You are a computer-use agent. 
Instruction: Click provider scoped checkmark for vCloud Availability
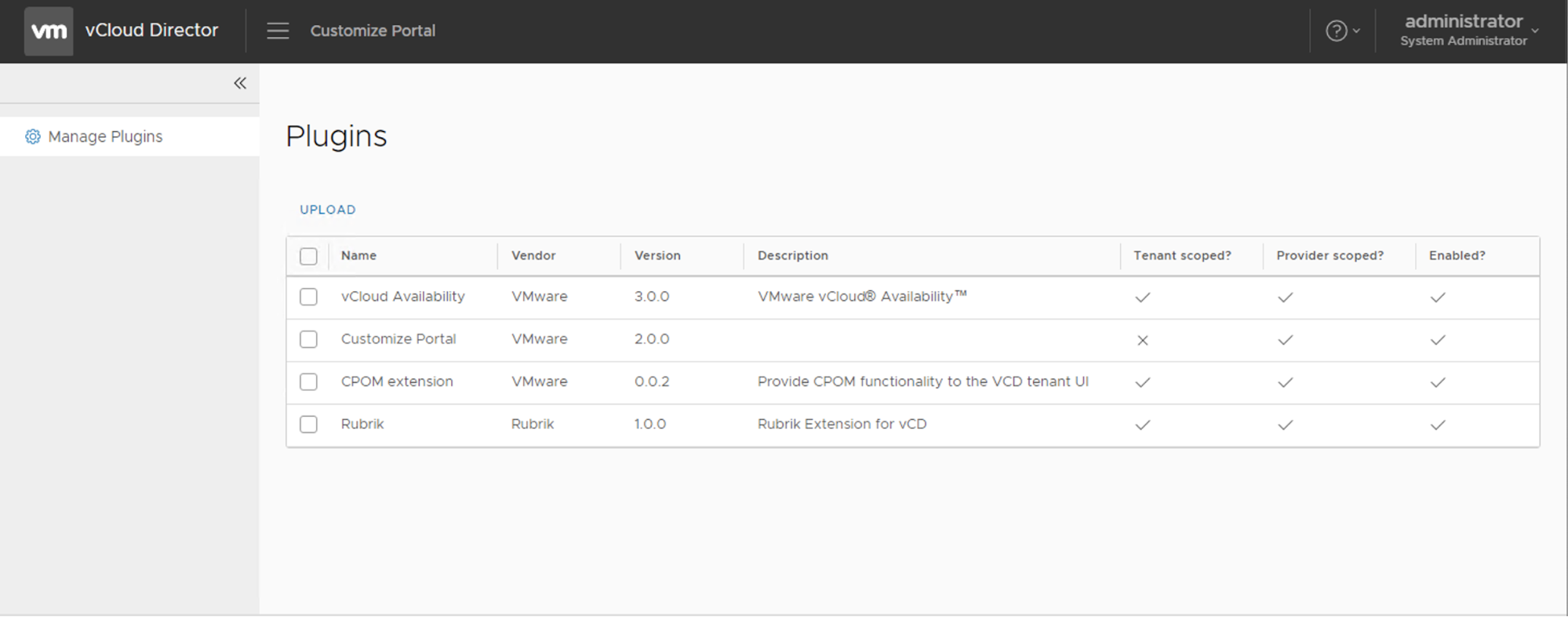tap(1285, 298)
